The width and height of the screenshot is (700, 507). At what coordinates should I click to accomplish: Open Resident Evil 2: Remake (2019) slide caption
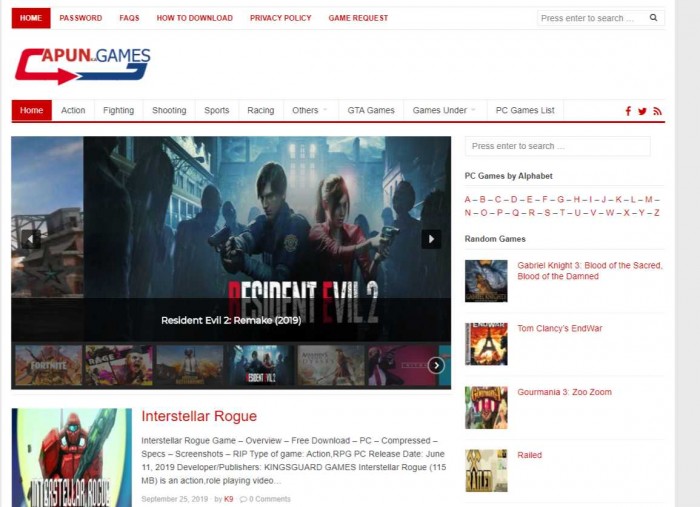[x=231, y=320]
